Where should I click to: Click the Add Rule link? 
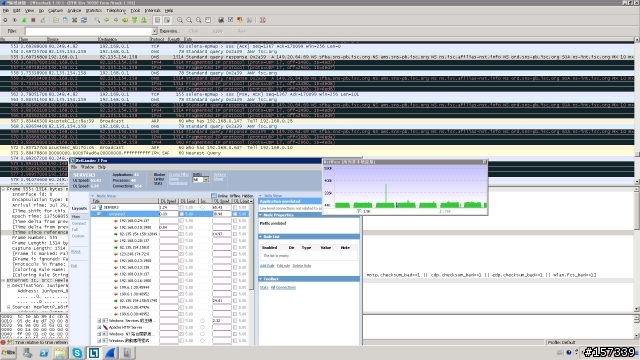(x=267, y=266)
